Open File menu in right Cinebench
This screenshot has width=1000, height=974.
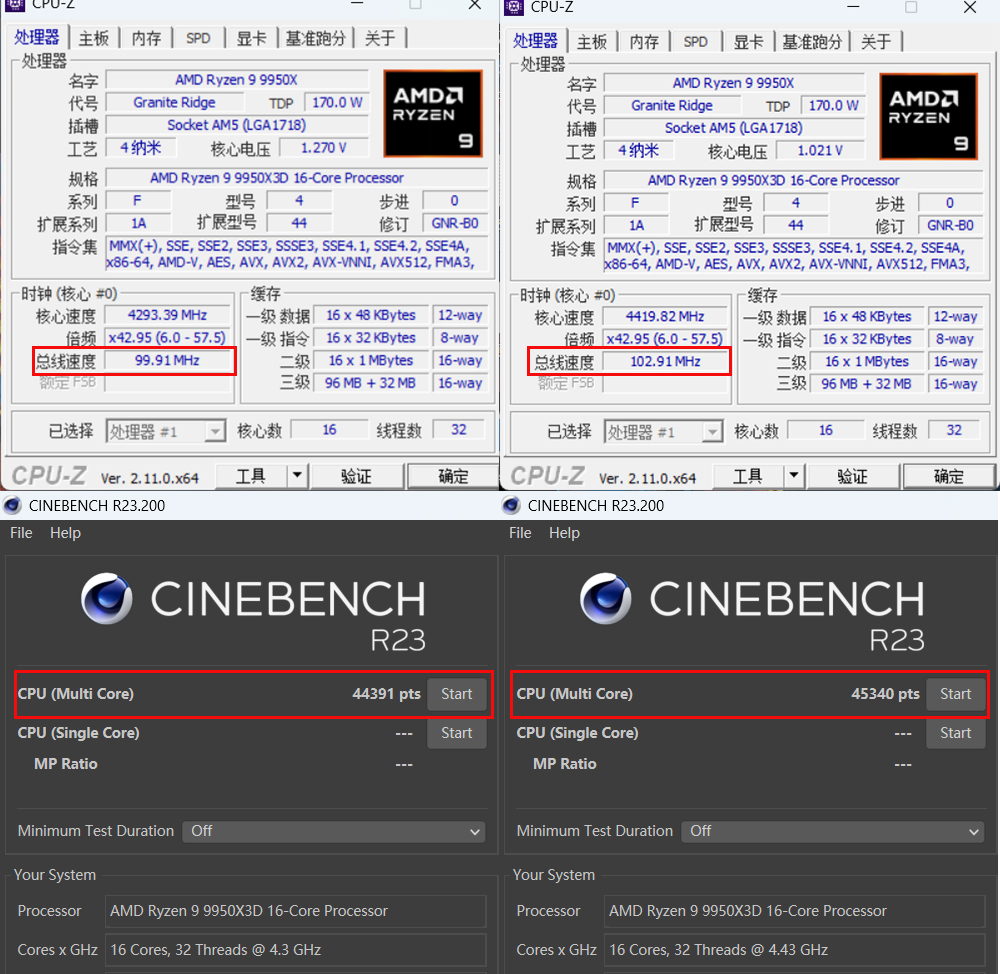pyautogui.click(x=520, y=533)
